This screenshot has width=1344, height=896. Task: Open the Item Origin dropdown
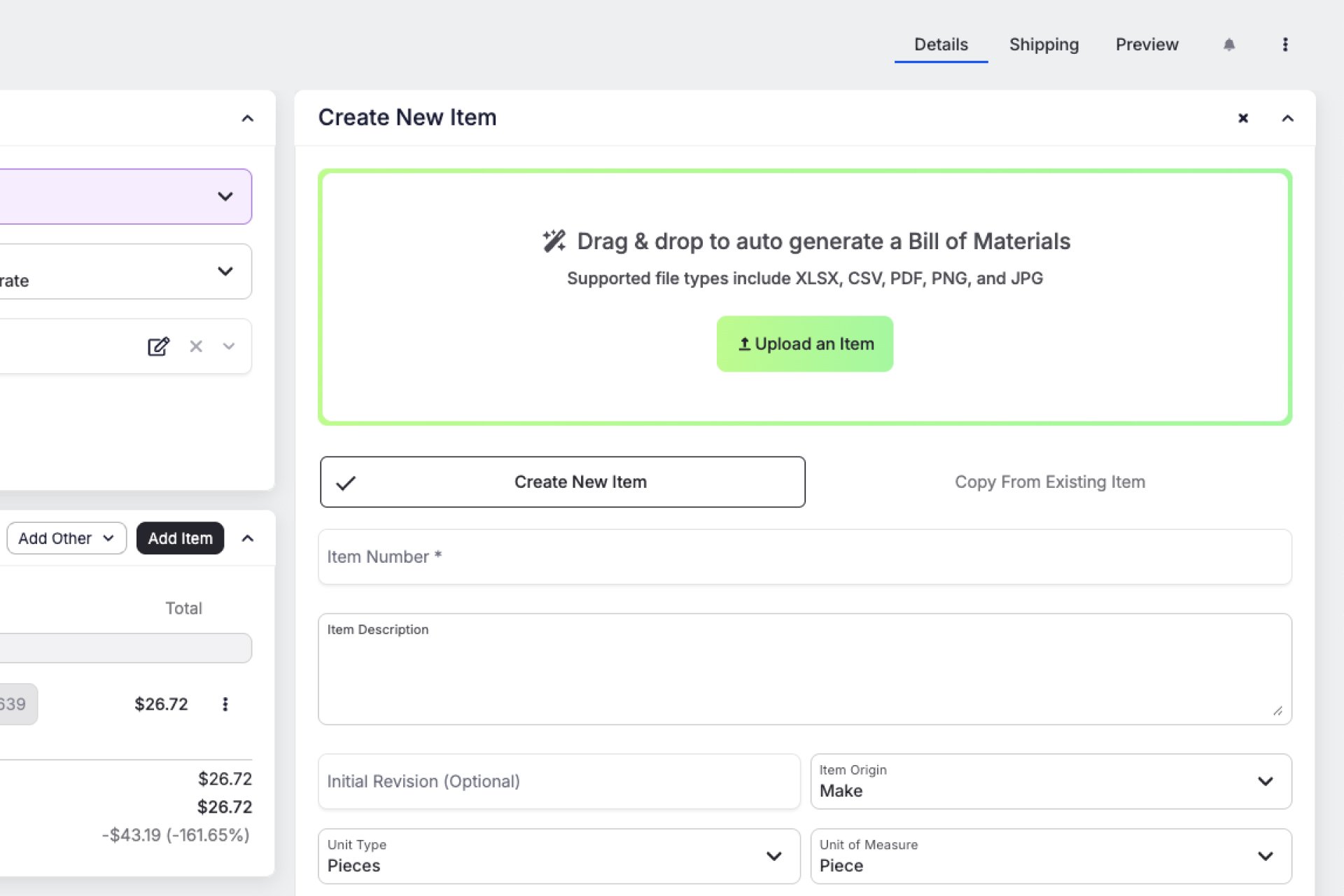click(x=1051, y=781)
